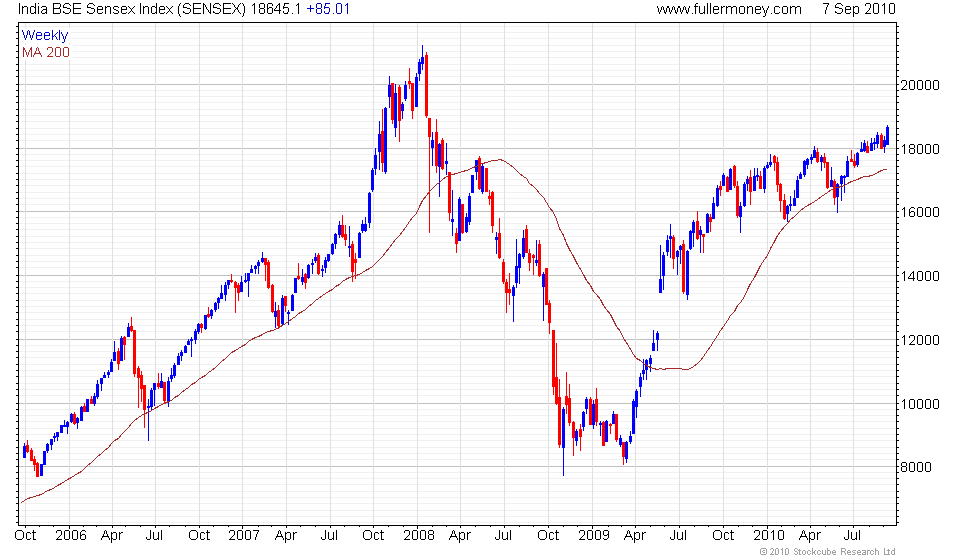This screenshot has width=980, height=560.
Task: Select the Apr 2010 time axis label
Action: [x=810, y=536]
